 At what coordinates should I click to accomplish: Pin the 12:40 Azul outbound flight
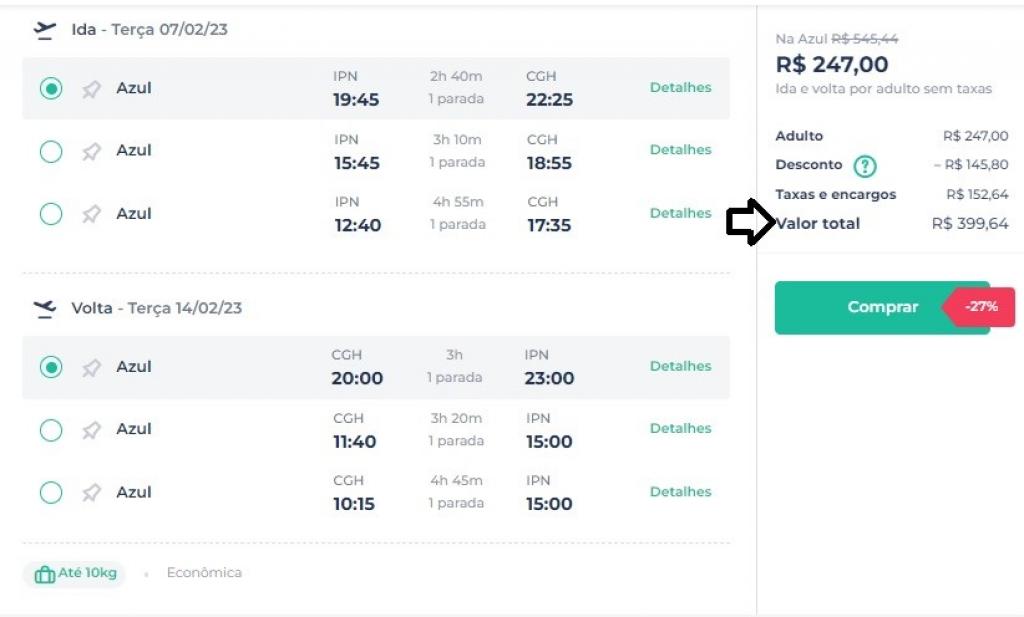coord(91,214)
